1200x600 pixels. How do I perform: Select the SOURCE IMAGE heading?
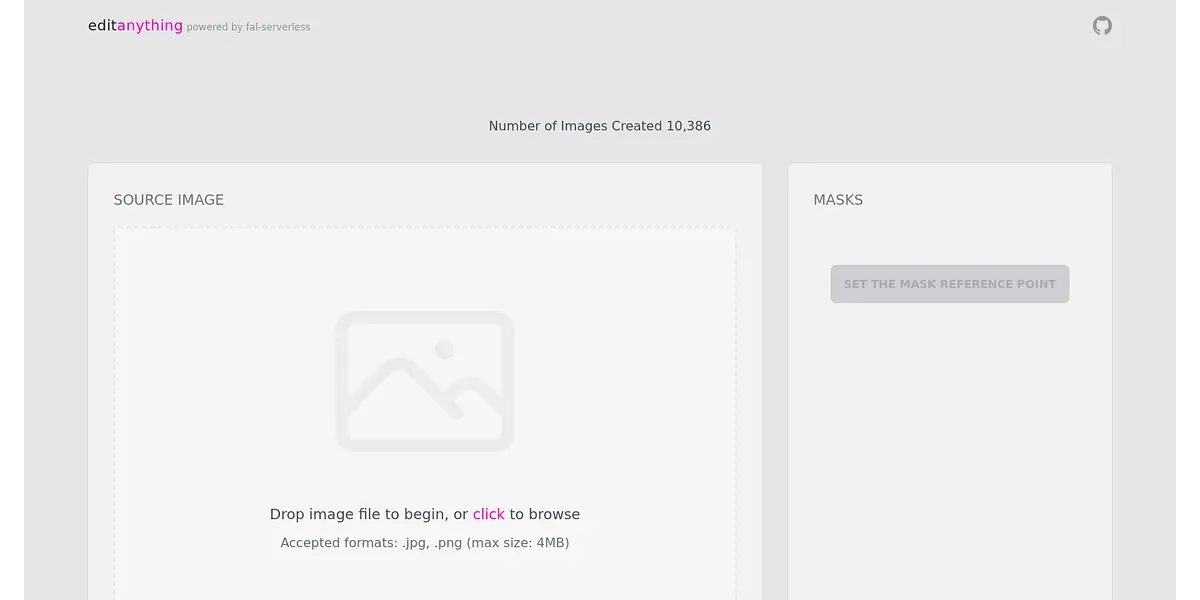169,200
